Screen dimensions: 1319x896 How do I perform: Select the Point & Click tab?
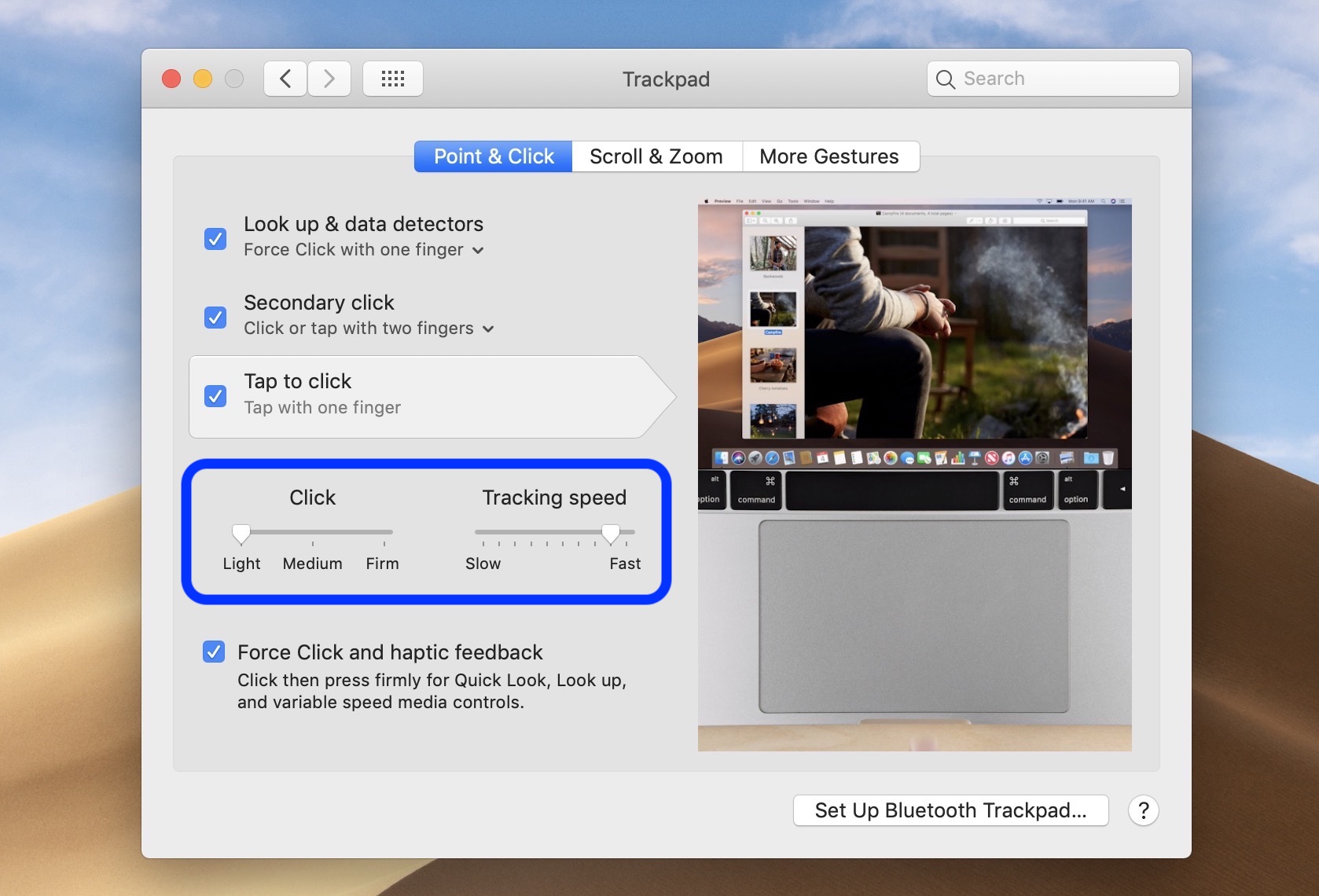pos(494,156)
